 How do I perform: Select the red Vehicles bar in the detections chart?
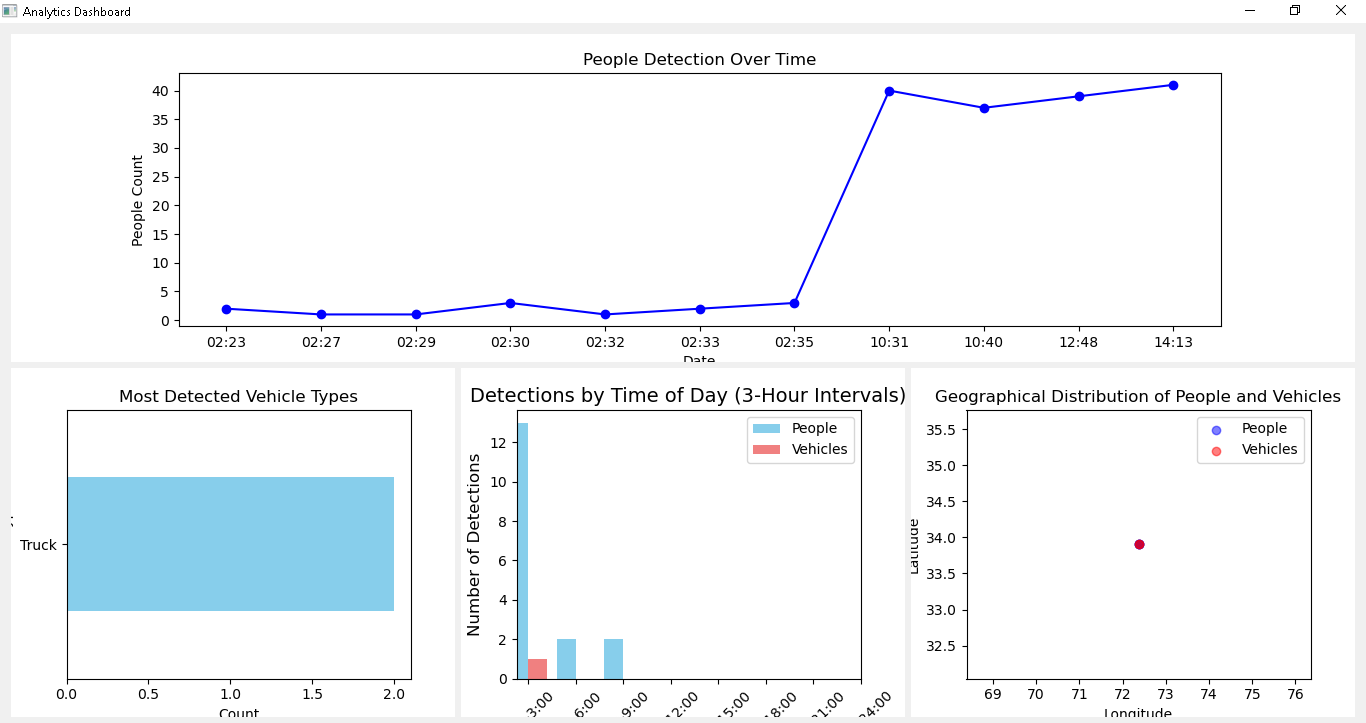tap(537, 668)
